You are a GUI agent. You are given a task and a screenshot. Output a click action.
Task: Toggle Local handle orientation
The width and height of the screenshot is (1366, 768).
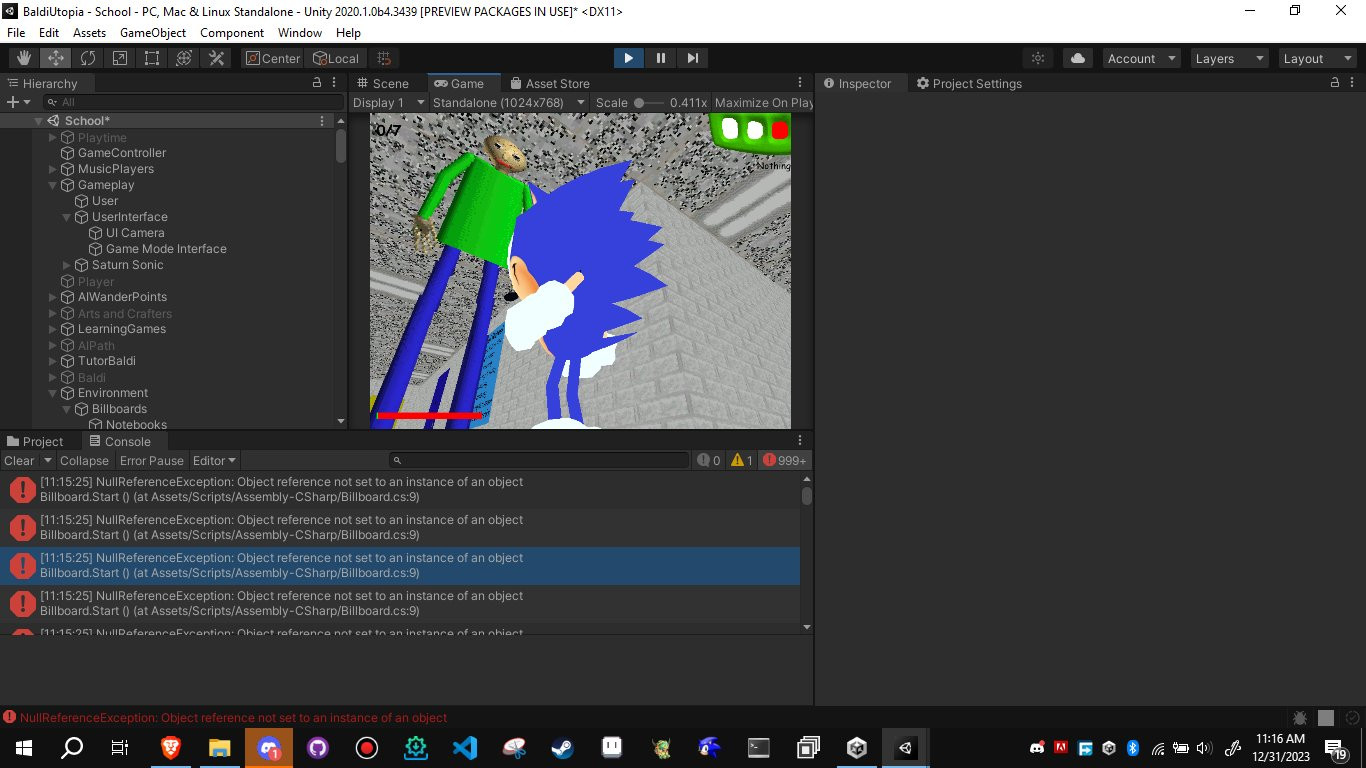[336, 58]
